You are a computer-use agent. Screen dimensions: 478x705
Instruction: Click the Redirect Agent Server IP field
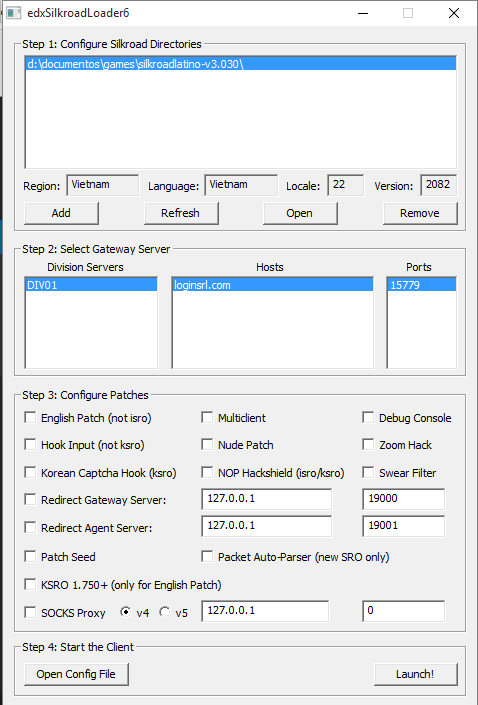click(x=267, y=526)
